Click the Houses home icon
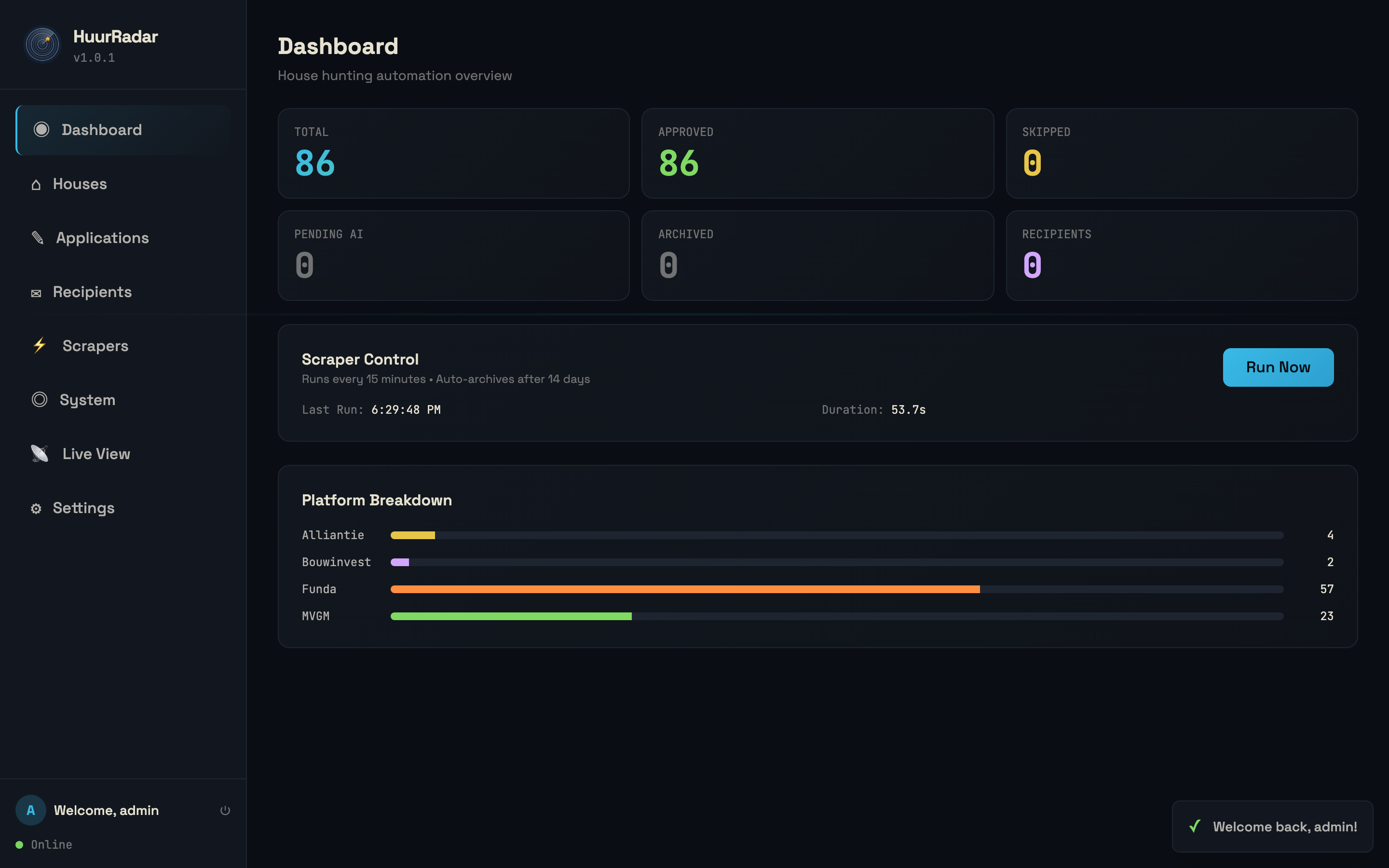This screenshot has height=868, width=1389. (36, 184)
